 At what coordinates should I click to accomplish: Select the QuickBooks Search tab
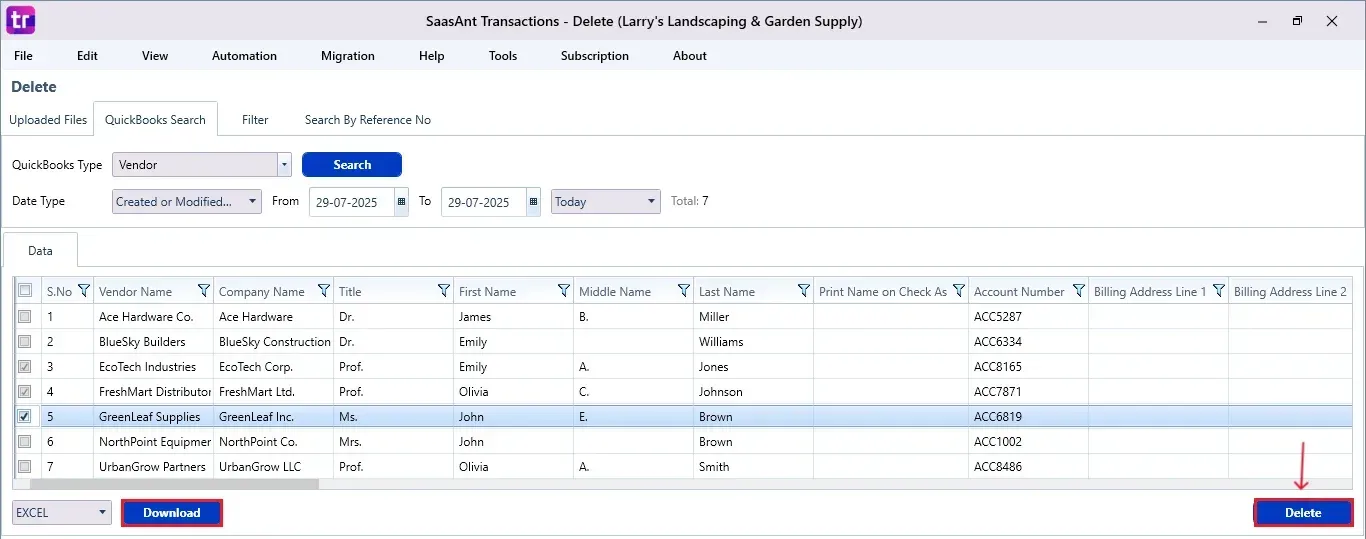click(x=155, y=120)
